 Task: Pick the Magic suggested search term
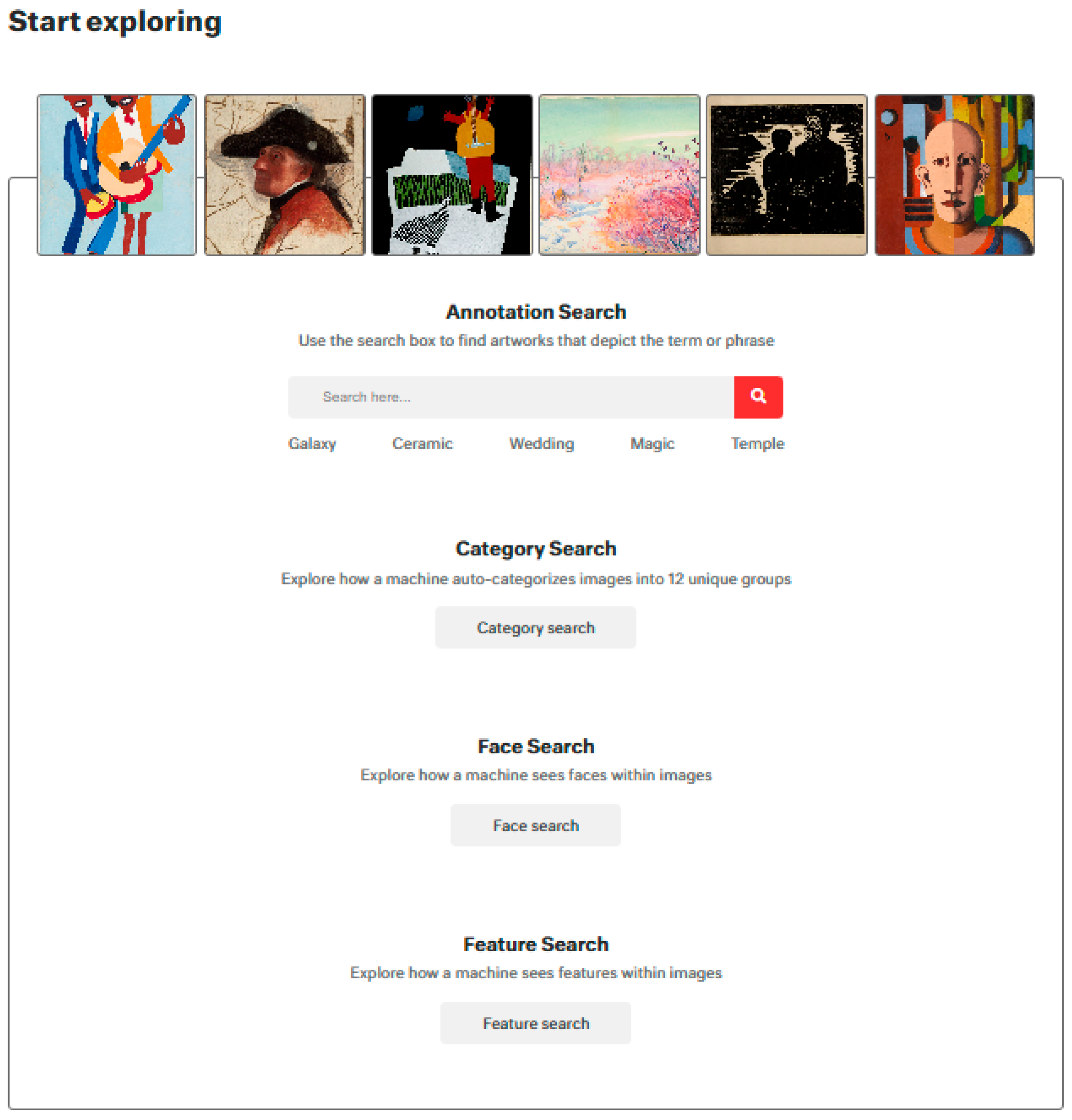tap(652, 444)
